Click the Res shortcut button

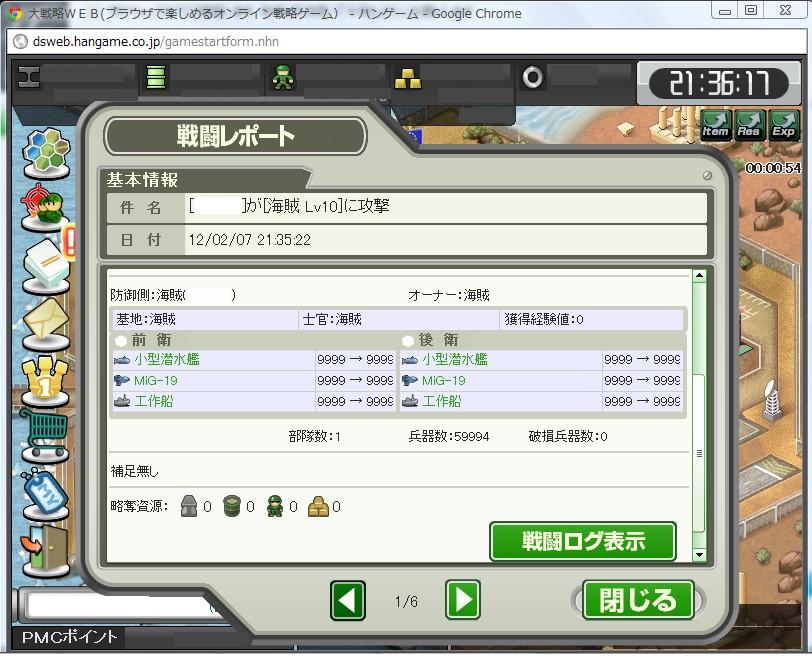click(x=749, y=125)
